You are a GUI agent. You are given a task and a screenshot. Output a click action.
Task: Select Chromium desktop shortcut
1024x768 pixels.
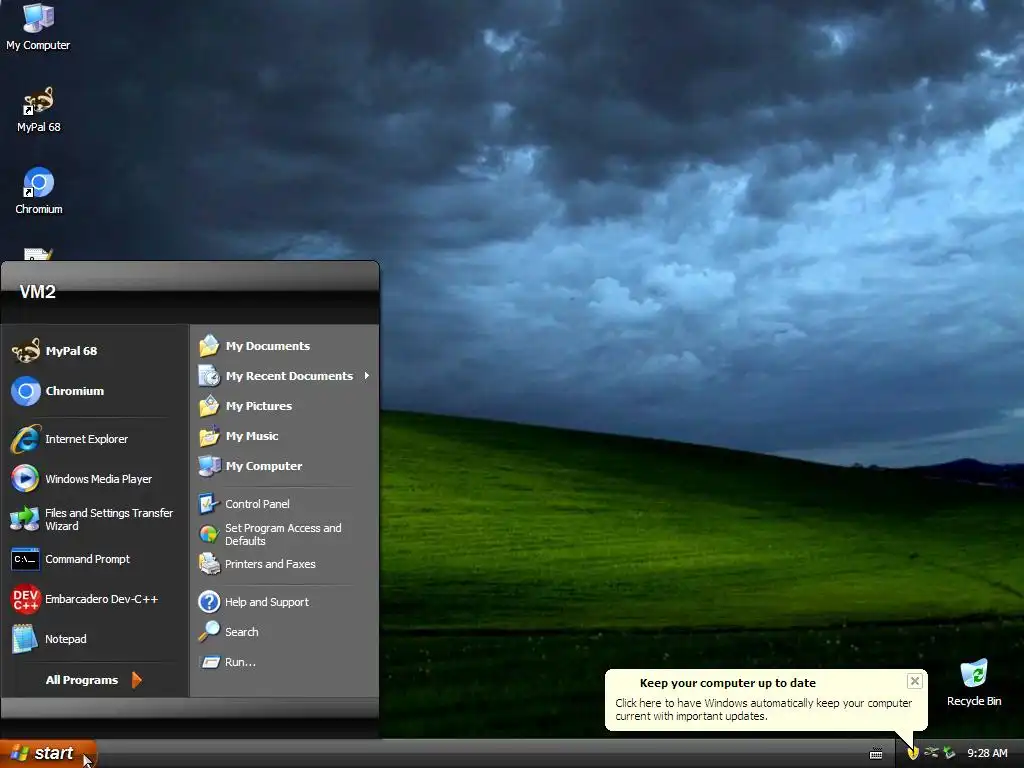(39, 191)
